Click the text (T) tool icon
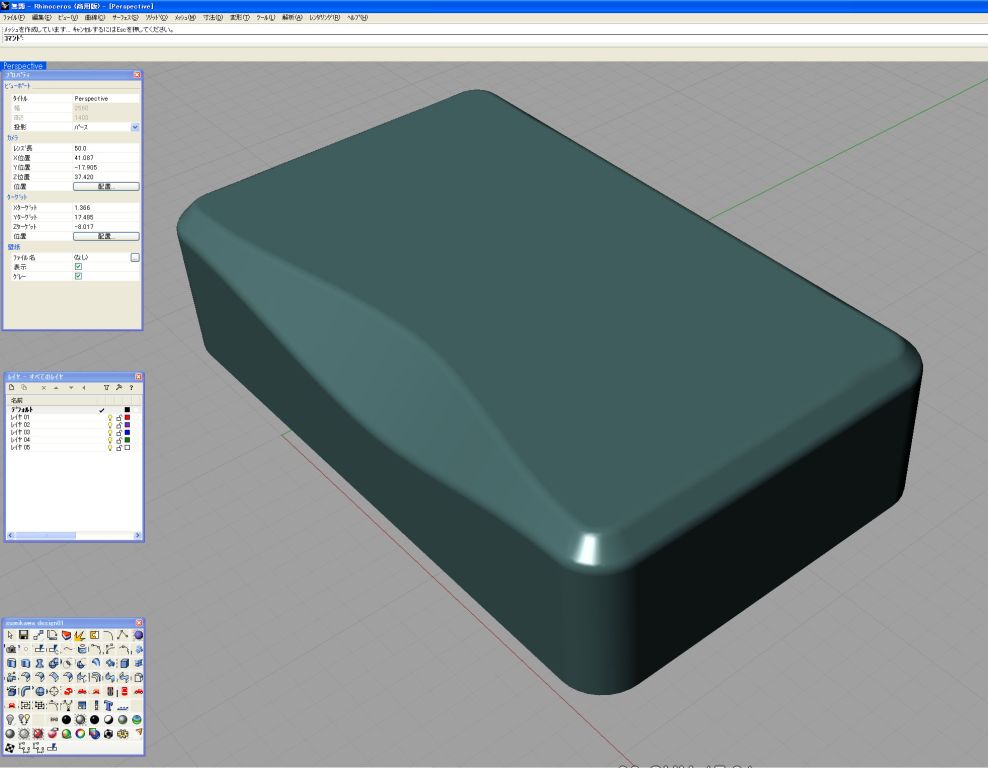Screen dimensions: 988x768 [x=108, y=705]
